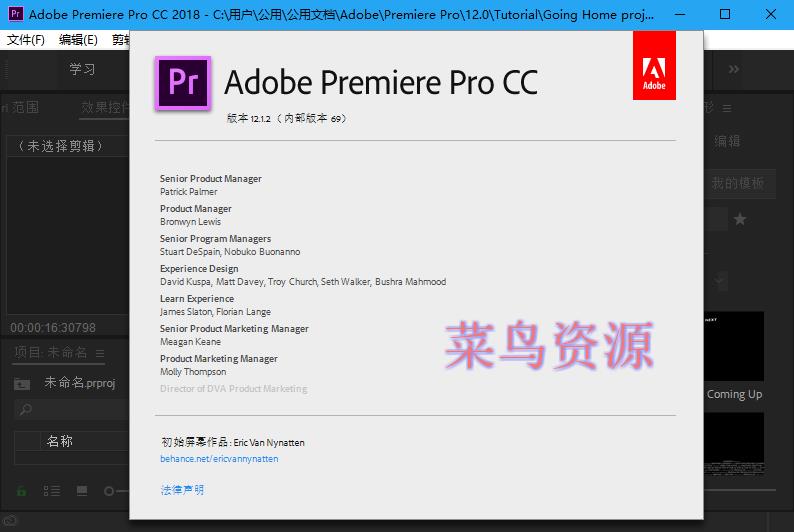Open the 编辑(E) menu
This screenshot has width=794, height=532.
(x=78, y=39)
